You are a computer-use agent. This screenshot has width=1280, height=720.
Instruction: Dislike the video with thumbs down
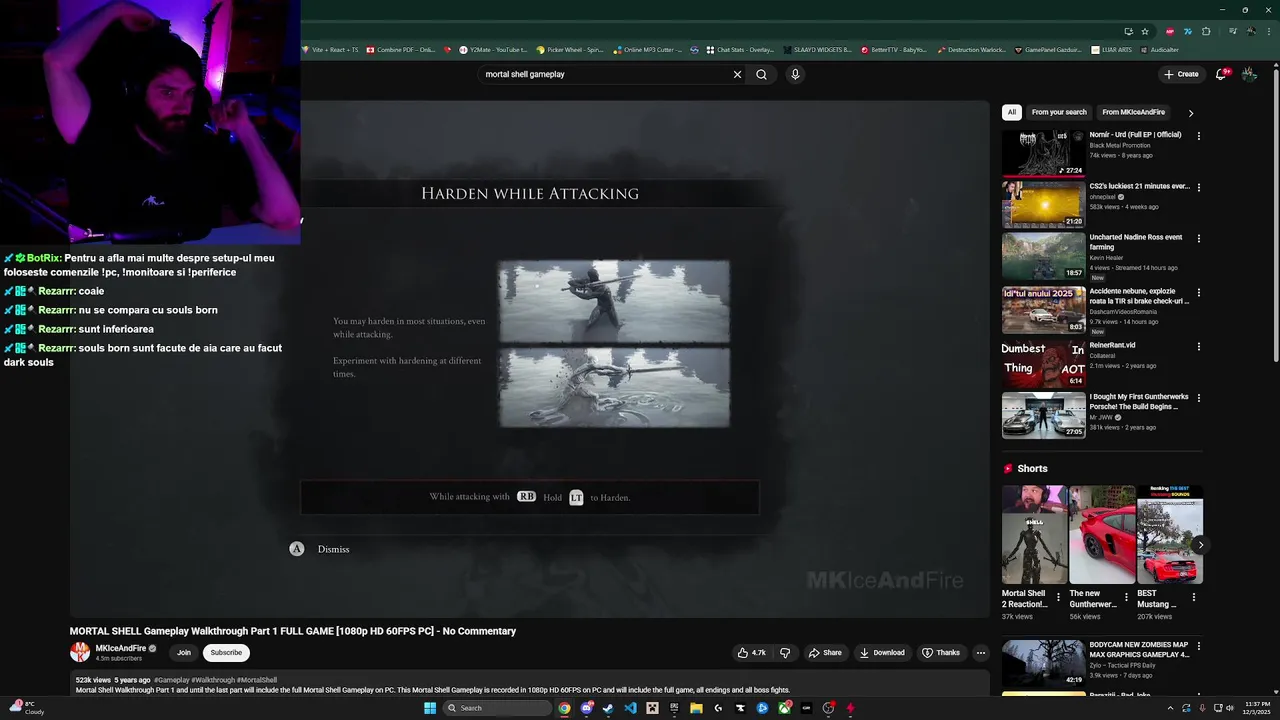tap(785, 653)
